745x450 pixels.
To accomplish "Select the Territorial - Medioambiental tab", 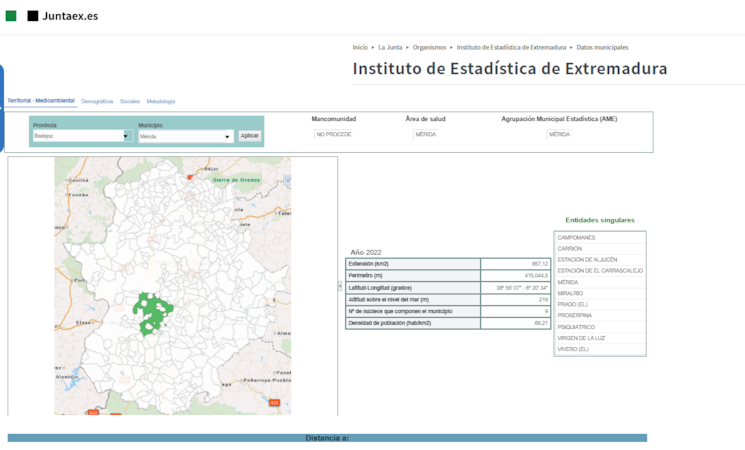I will pos(41,101).
